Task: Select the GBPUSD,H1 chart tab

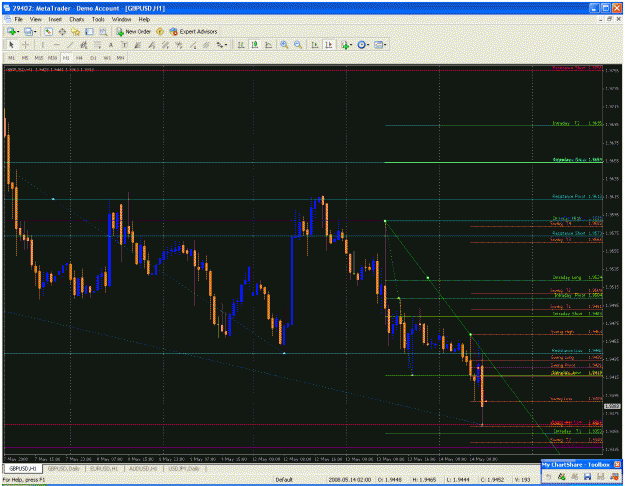Action: 22,468
